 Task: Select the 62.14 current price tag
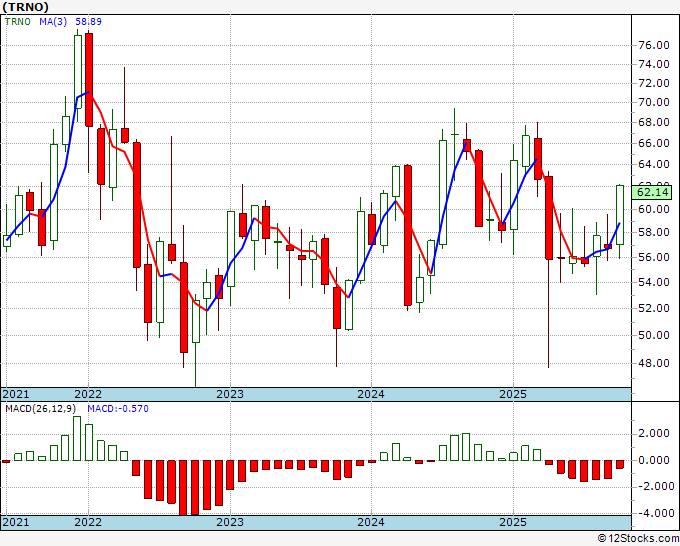652,192
